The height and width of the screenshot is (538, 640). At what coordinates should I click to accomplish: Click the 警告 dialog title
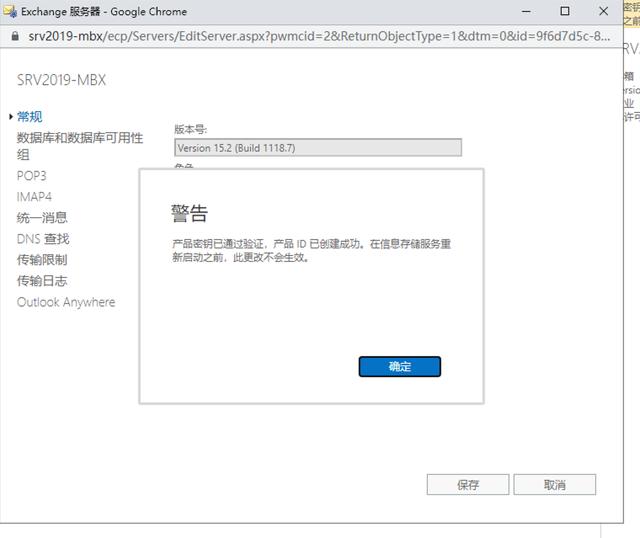(189, 213)
